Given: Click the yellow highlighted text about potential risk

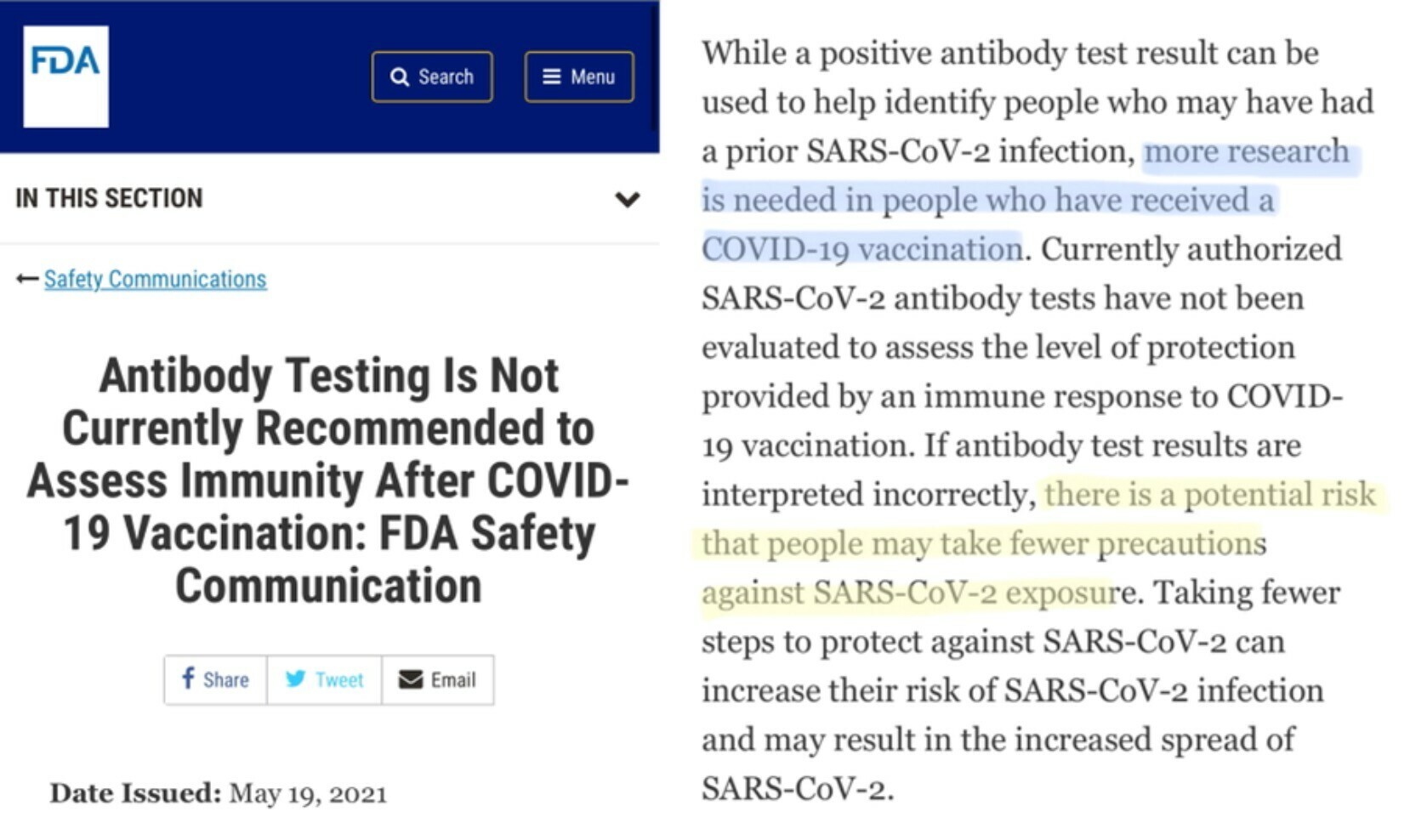Looking at the screenshot, I should [x=1038, y=543].
